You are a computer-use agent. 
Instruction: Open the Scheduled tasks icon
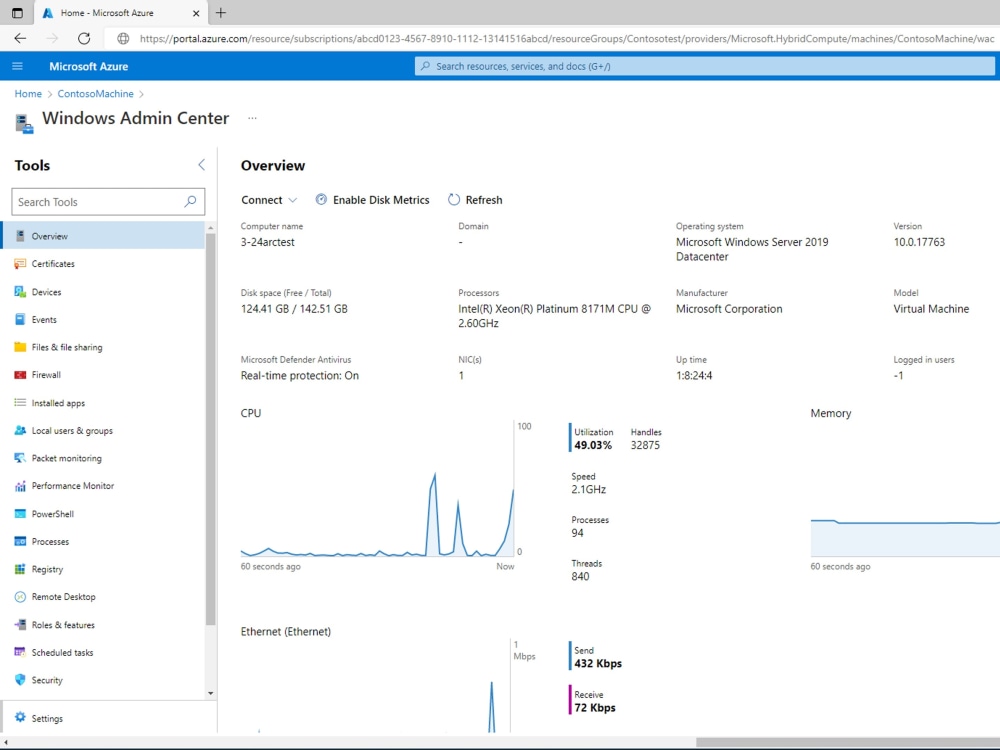point(20,652)
